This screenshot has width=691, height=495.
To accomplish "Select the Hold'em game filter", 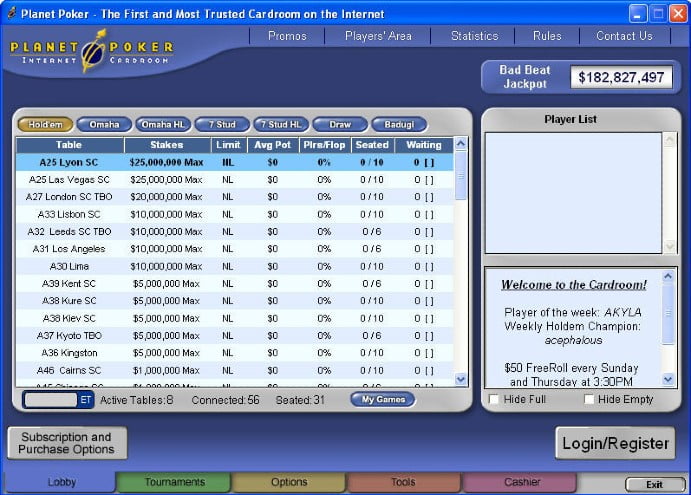I will pos(45,125).
